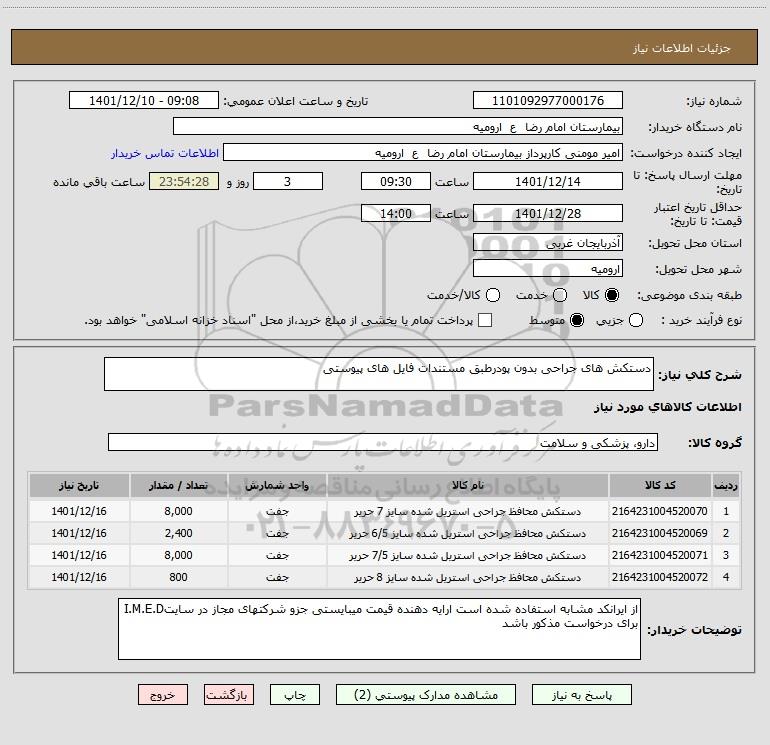
Task: Click تاریخ نیاز column header
Action: pyautogui.click(x=79, y=485)
